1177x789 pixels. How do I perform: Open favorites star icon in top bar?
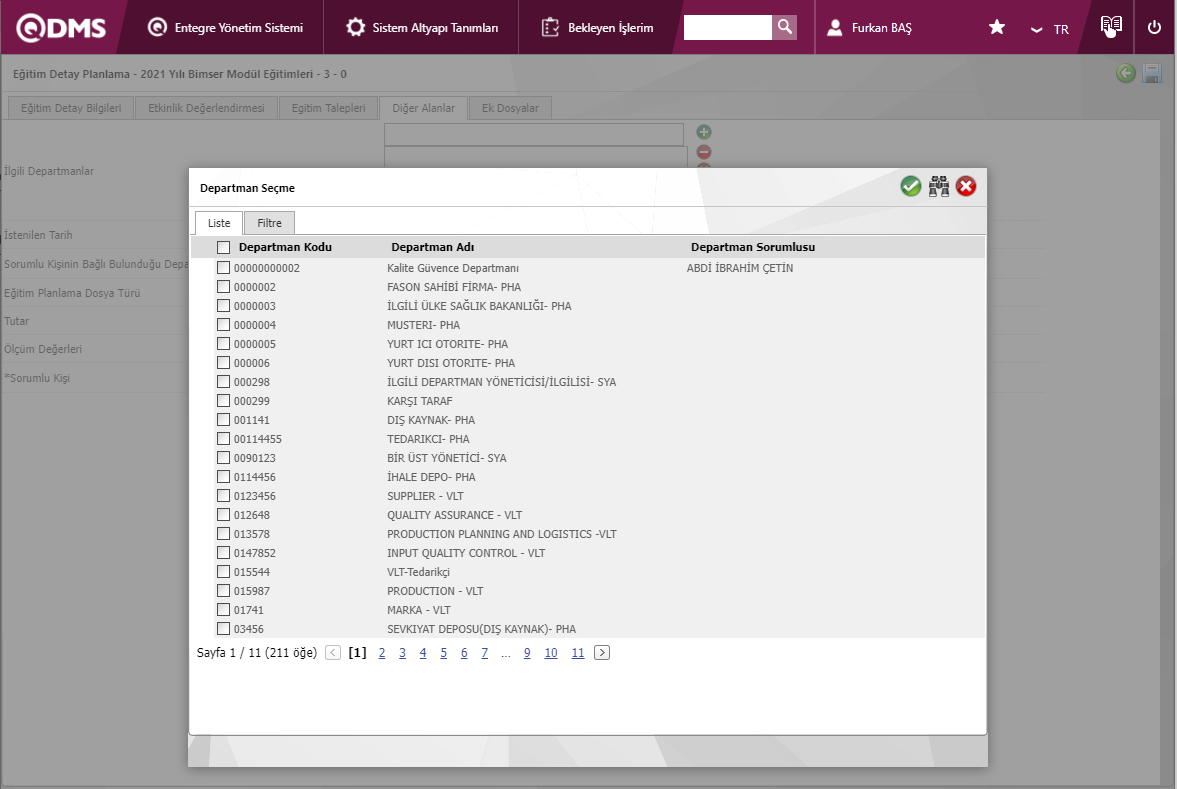point(996,28)
